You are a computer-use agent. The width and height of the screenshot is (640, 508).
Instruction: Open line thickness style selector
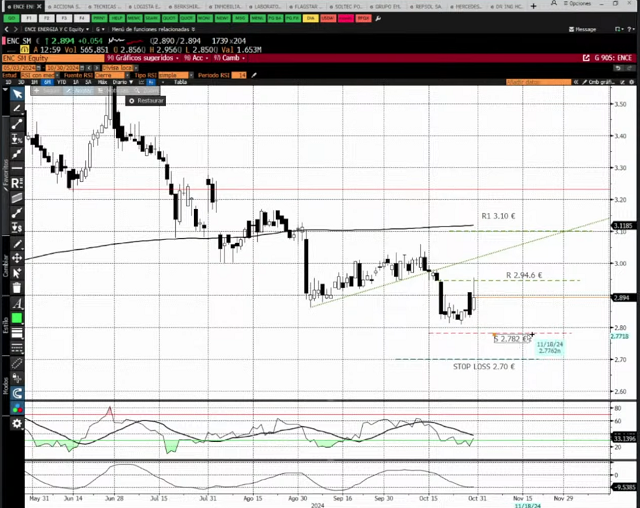[x=17, y=333]
